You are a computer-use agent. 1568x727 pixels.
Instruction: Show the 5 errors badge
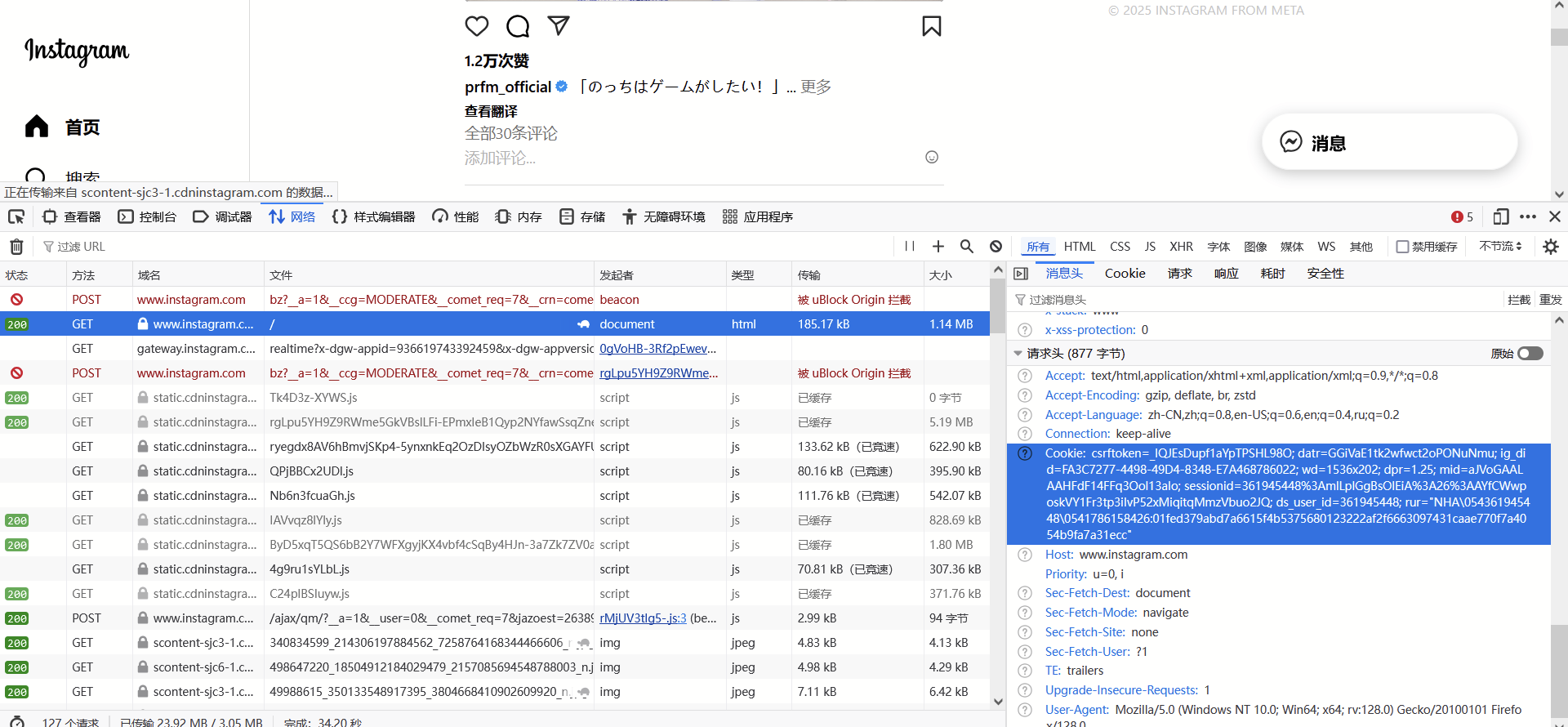[x=1462, y=216]
